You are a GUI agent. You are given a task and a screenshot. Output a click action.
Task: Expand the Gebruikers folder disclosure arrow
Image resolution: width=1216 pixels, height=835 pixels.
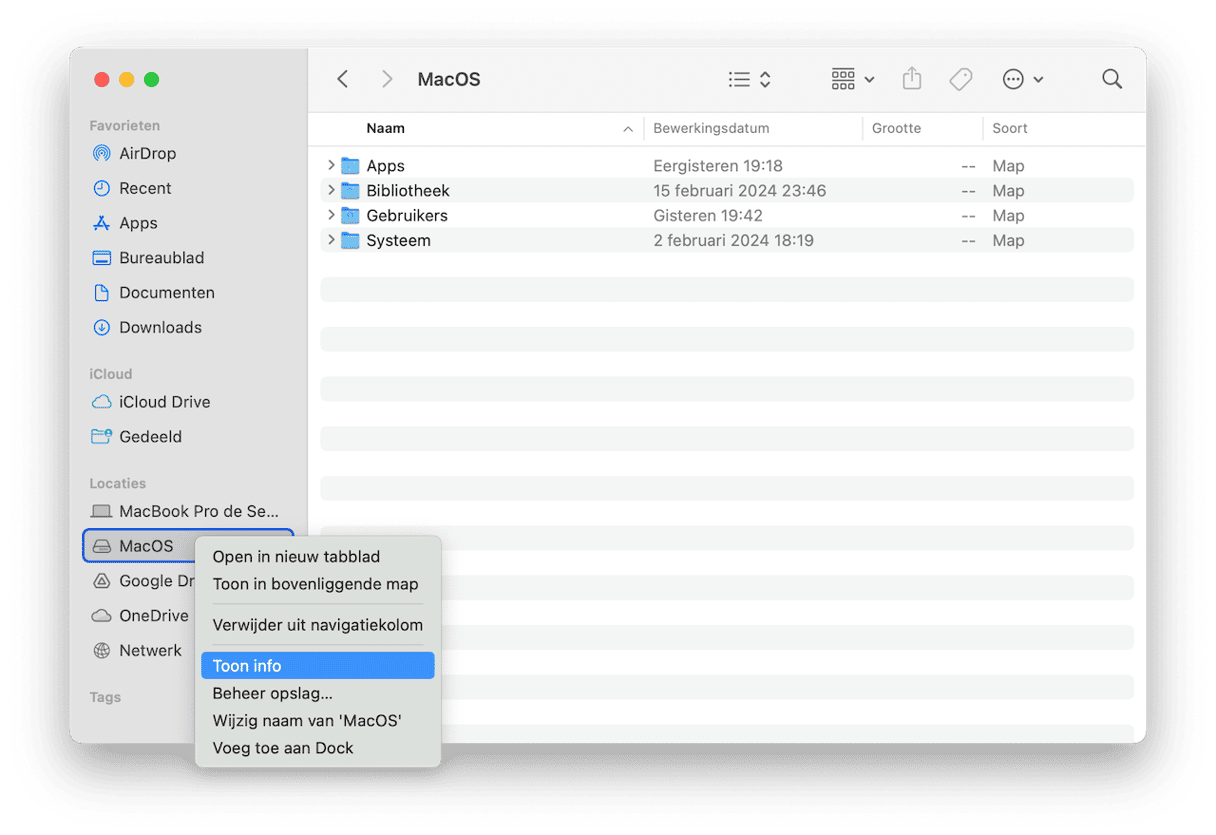point(331,215)
